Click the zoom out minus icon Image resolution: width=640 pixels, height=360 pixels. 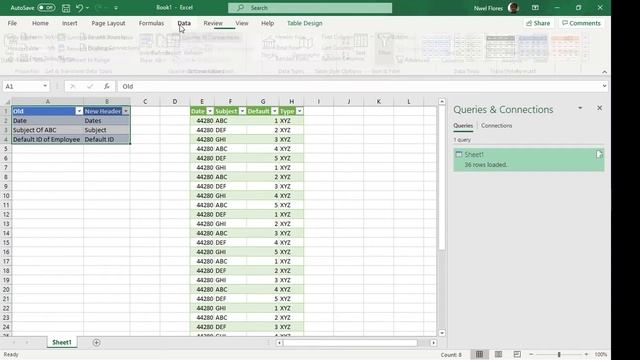[x=531, y=354]
